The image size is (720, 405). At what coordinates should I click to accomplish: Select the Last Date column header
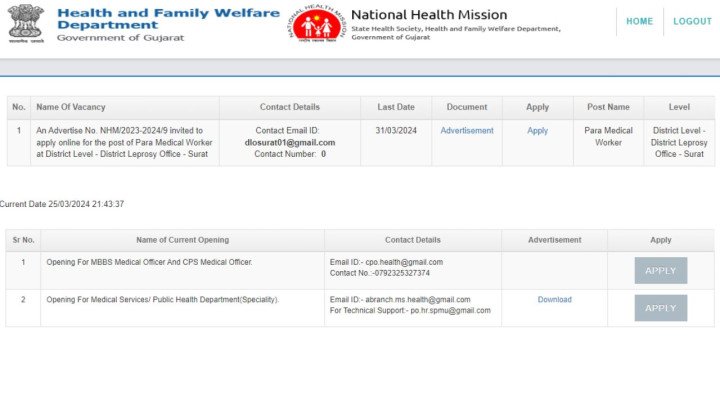pos(395,107)
